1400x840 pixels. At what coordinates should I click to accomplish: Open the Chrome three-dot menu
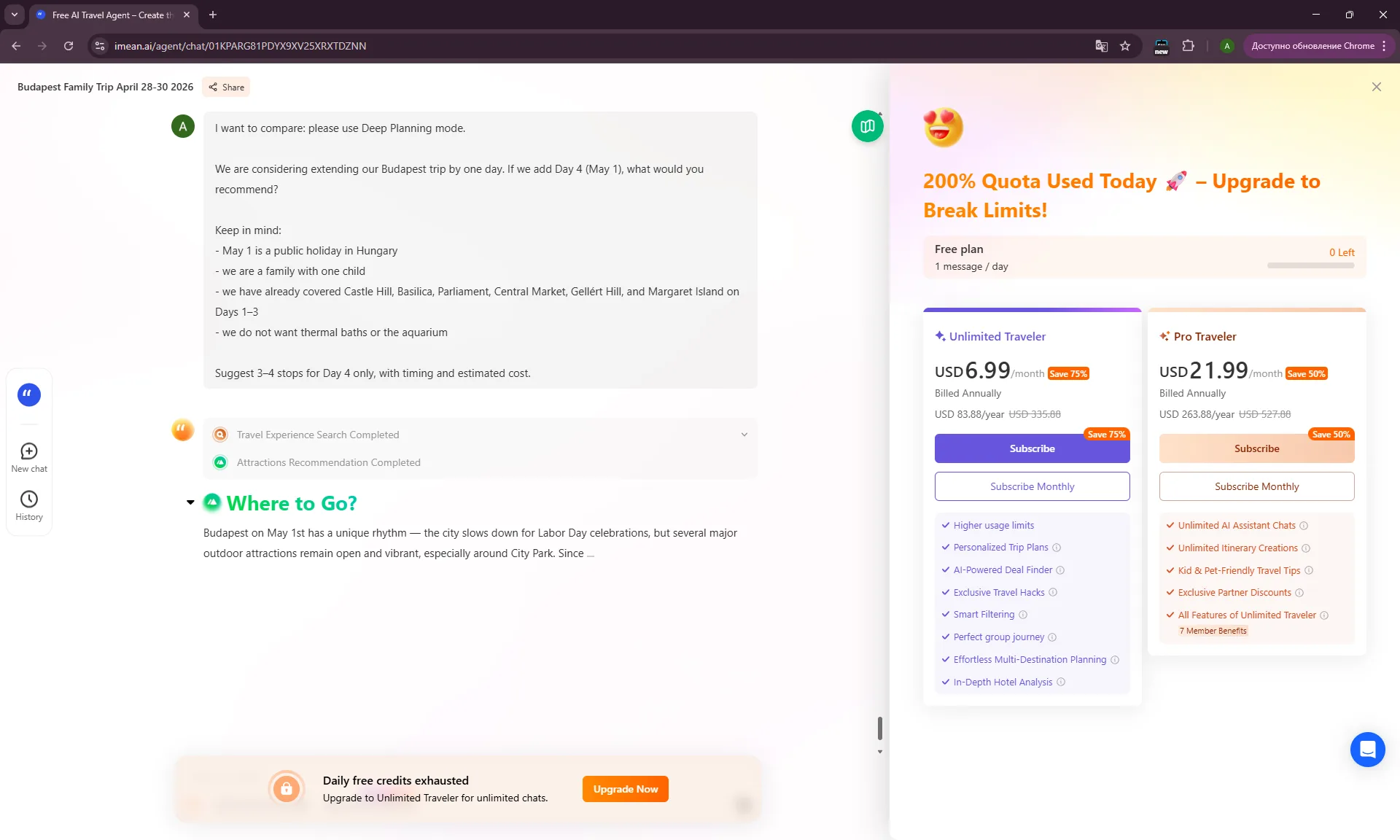pyautogui.click(x=1384, y=45)
